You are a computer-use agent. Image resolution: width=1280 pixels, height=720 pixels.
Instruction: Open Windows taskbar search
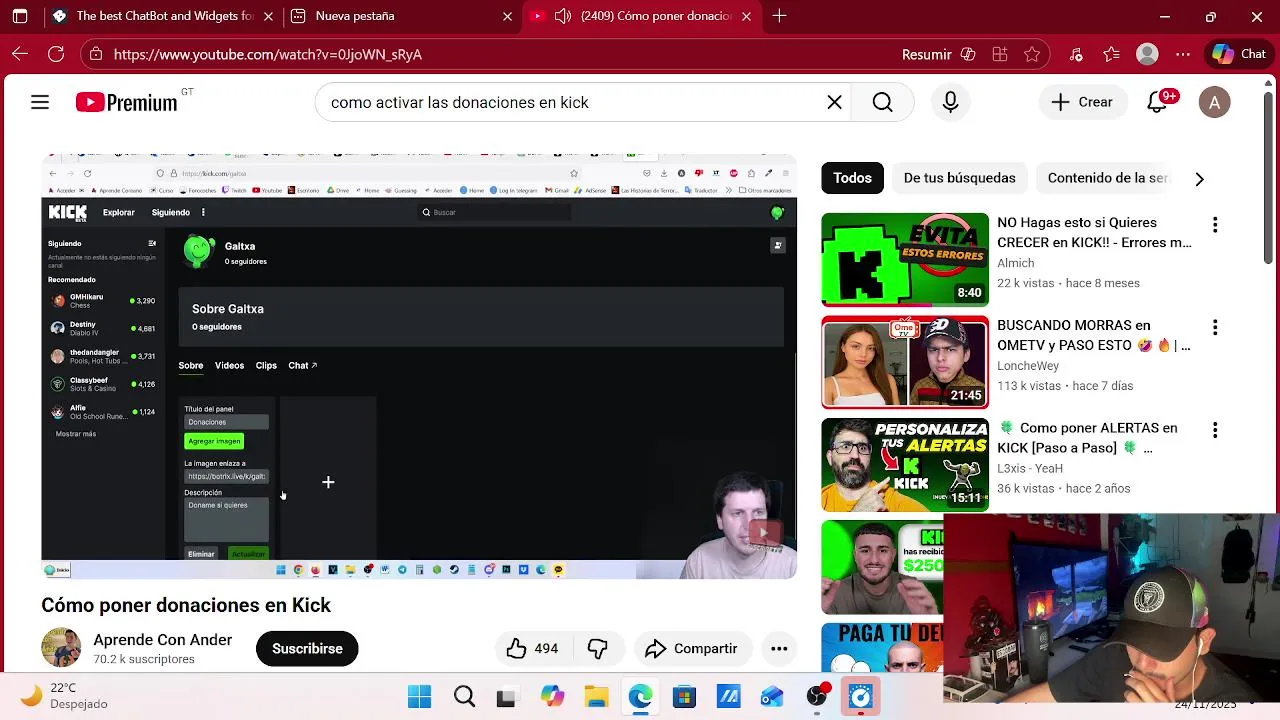pos(464,696)
